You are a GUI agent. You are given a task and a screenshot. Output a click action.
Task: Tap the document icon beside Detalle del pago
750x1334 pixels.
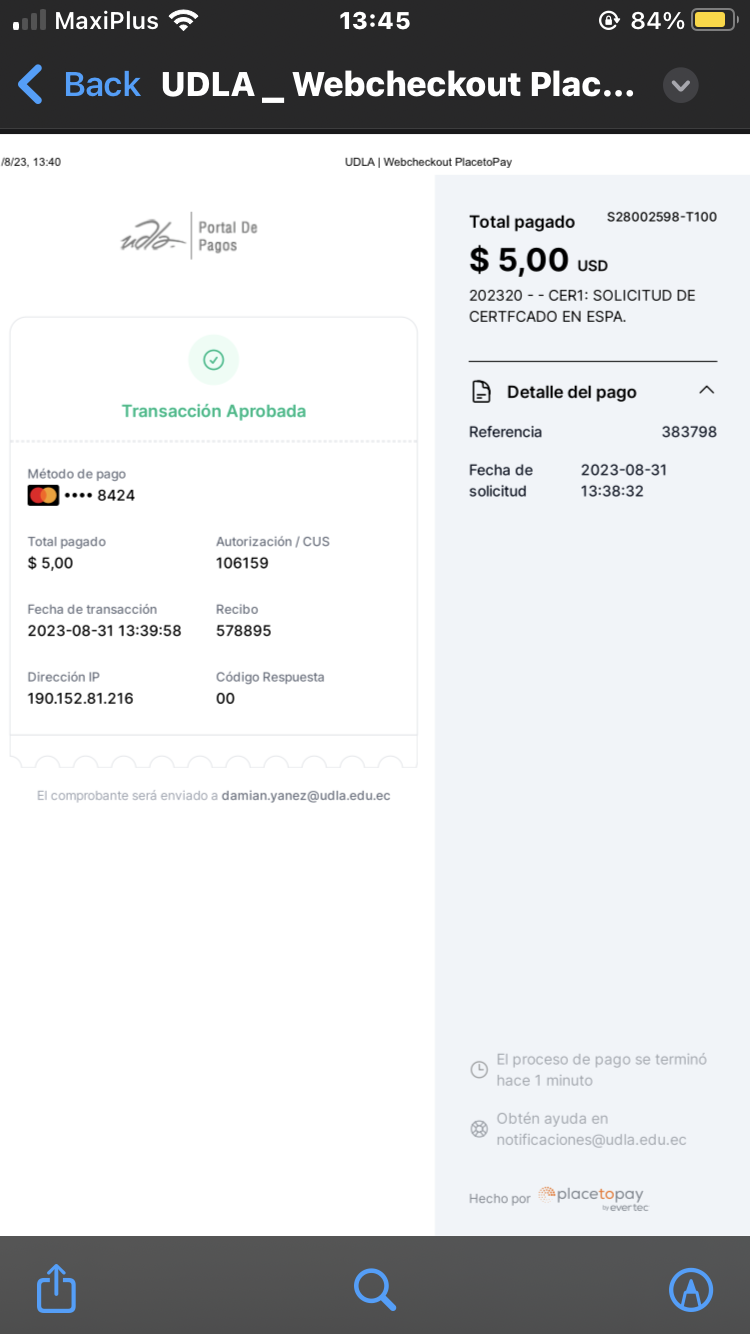(x=481, y=392)
